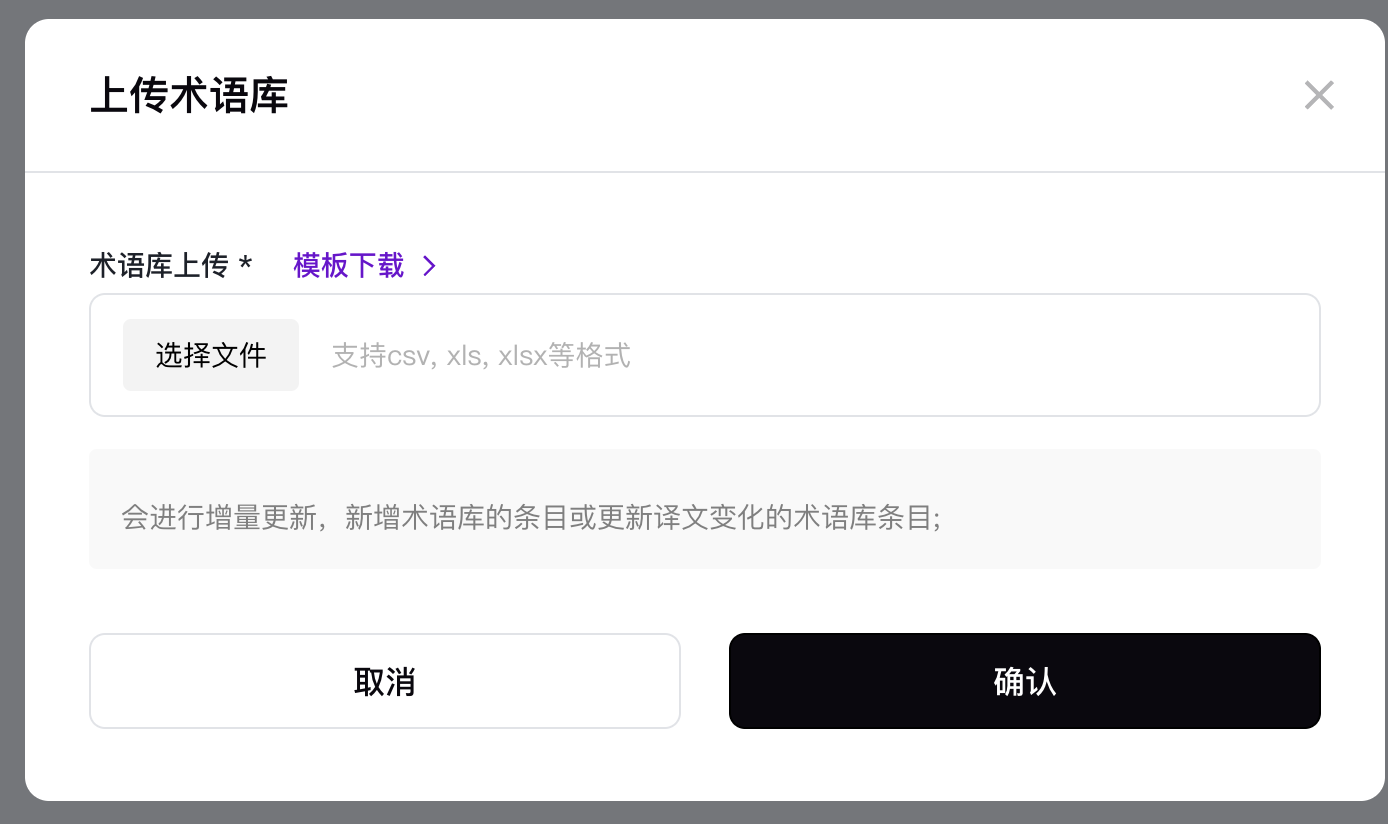Click the chevron arrow beside 模板下载
The width and height of the screenshot is (1388, 824).
[429, 265]
